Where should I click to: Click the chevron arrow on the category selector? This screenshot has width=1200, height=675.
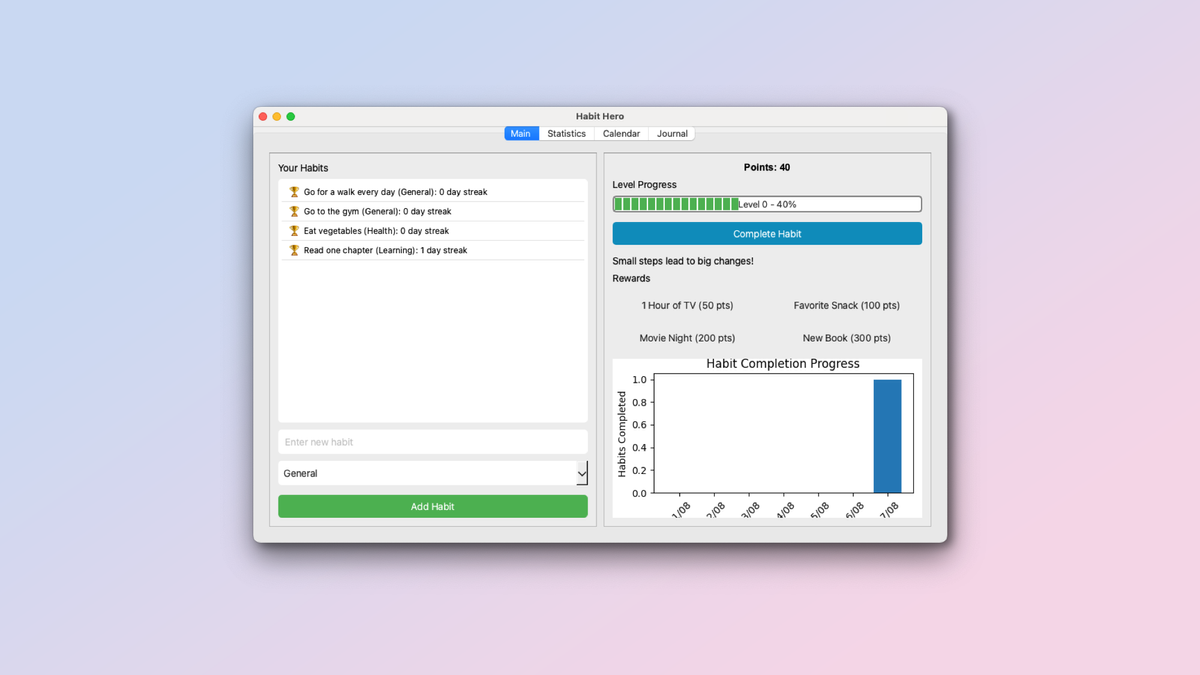pos(581,473)
